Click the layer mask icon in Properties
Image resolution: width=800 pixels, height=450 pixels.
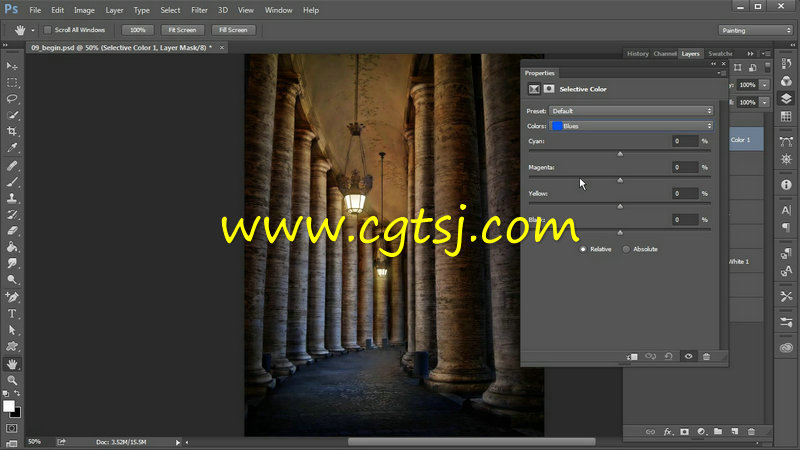click(x=548, y=89)
